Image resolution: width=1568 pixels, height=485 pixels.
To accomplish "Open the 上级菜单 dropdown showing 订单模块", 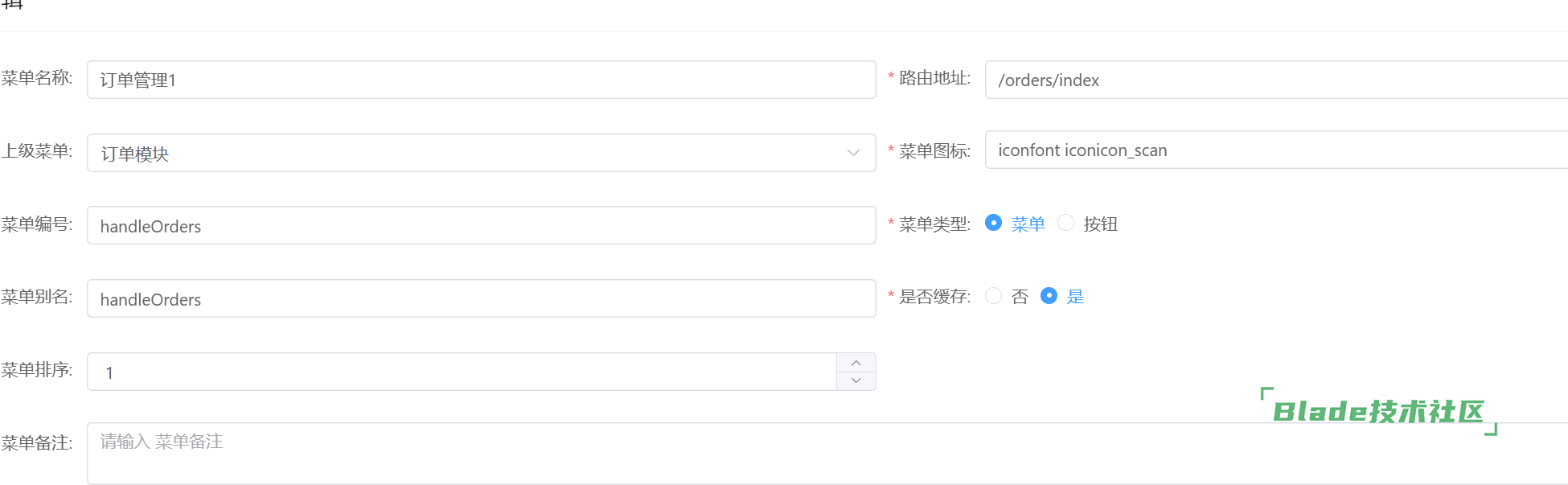I will [x=481, y=153].
